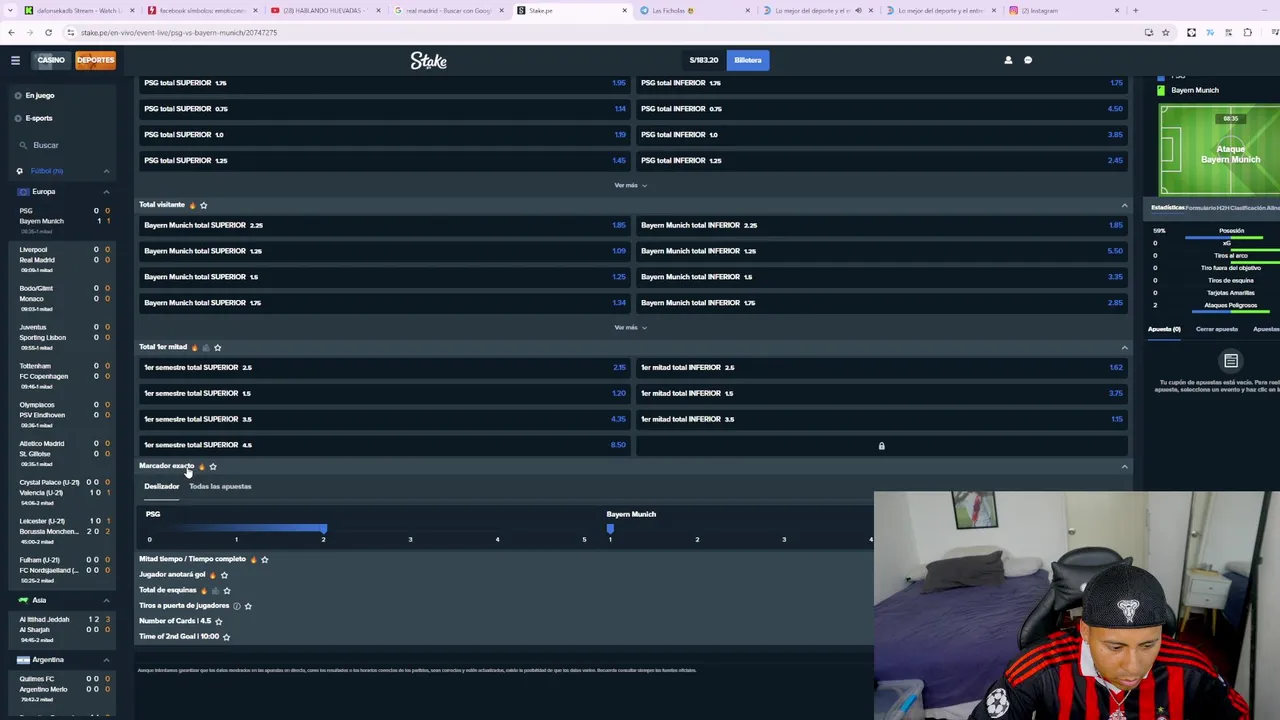The height and width of the screenshot is (720, 1280).
Task: Favorite the Total visitante market star
Action: 203,205
